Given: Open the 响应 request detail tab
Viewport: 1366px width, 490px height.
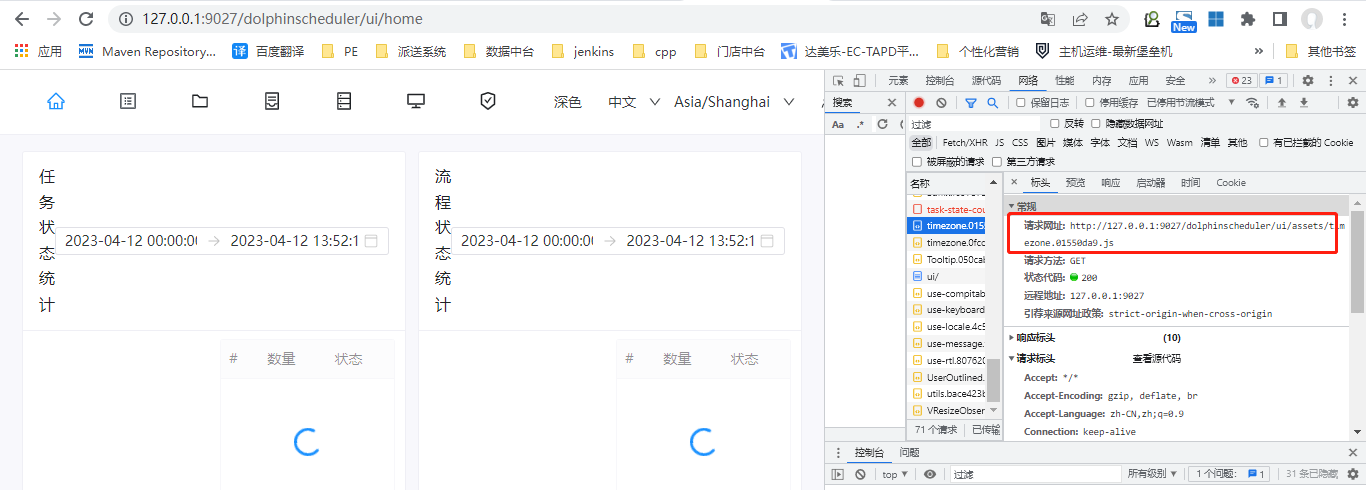Looking at the screenshot, I should 1110,183.
